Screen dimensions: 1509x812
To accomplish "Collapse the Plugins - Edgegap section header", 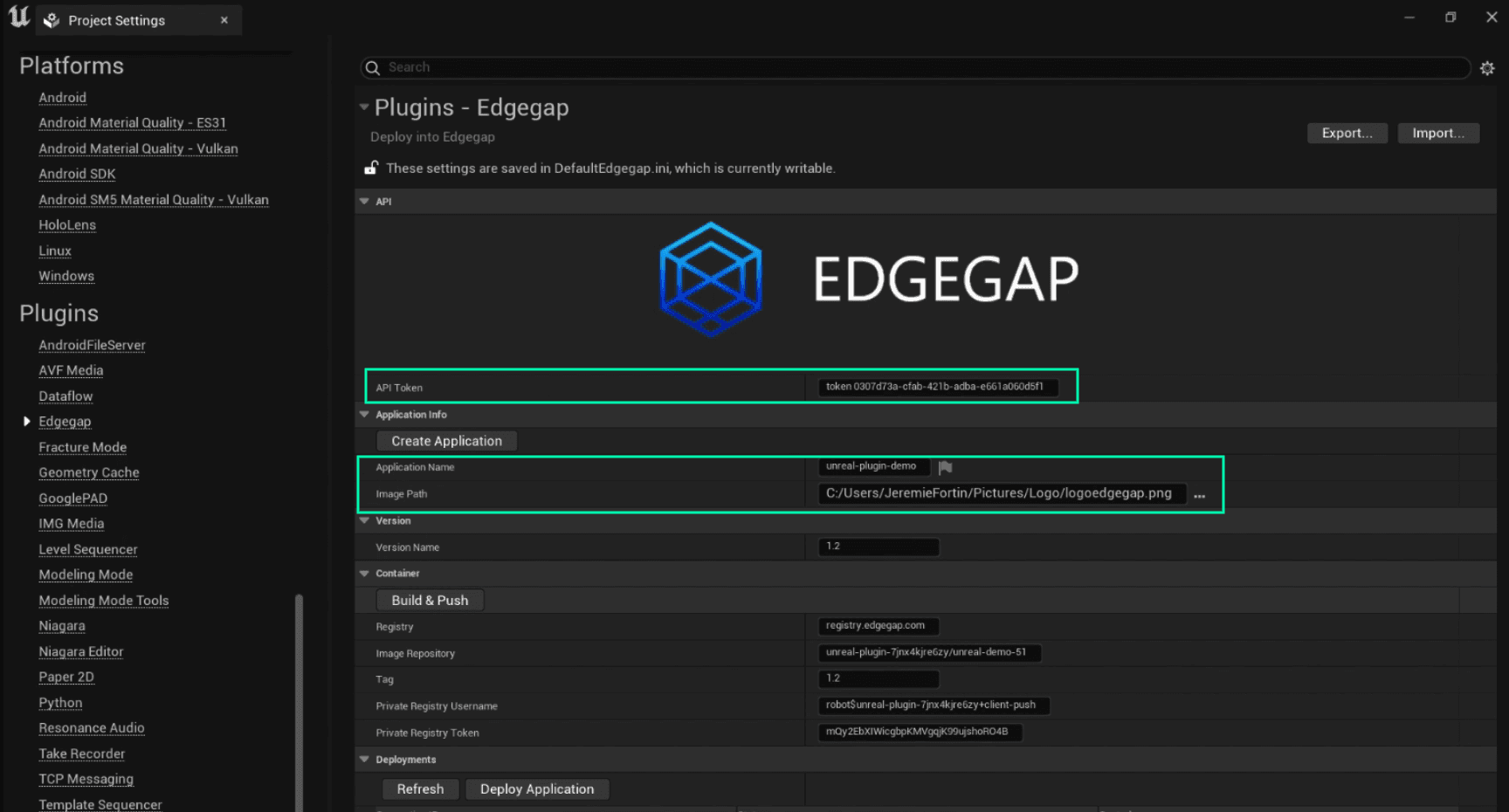I will point(364,107).
